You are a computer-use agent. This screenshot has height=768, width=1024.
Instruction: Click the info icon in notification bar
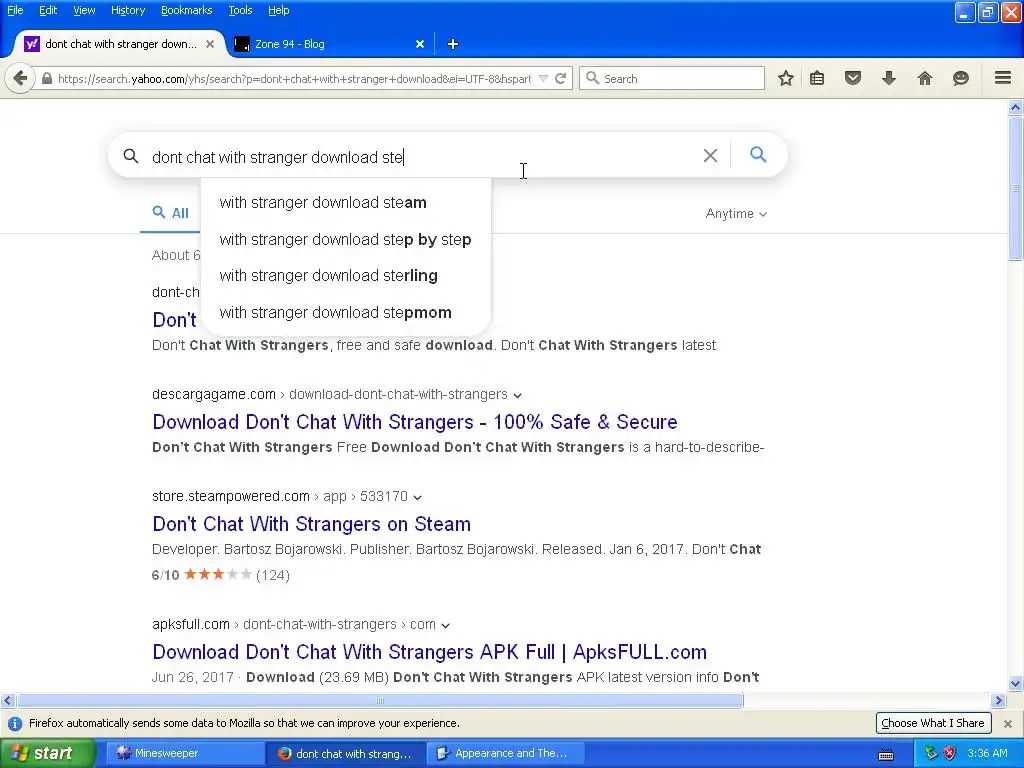click(14, 724)
